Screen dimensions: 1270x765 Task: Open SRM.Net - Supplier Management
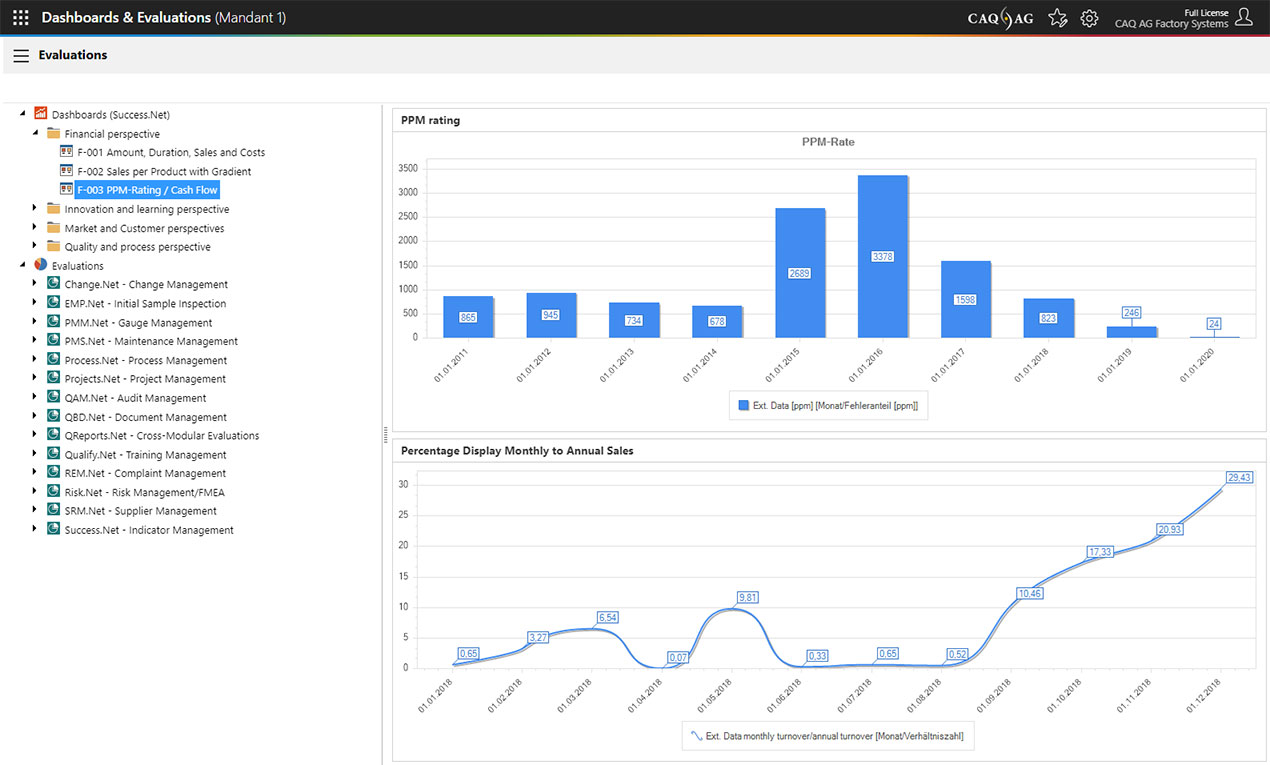click(140, 511)
